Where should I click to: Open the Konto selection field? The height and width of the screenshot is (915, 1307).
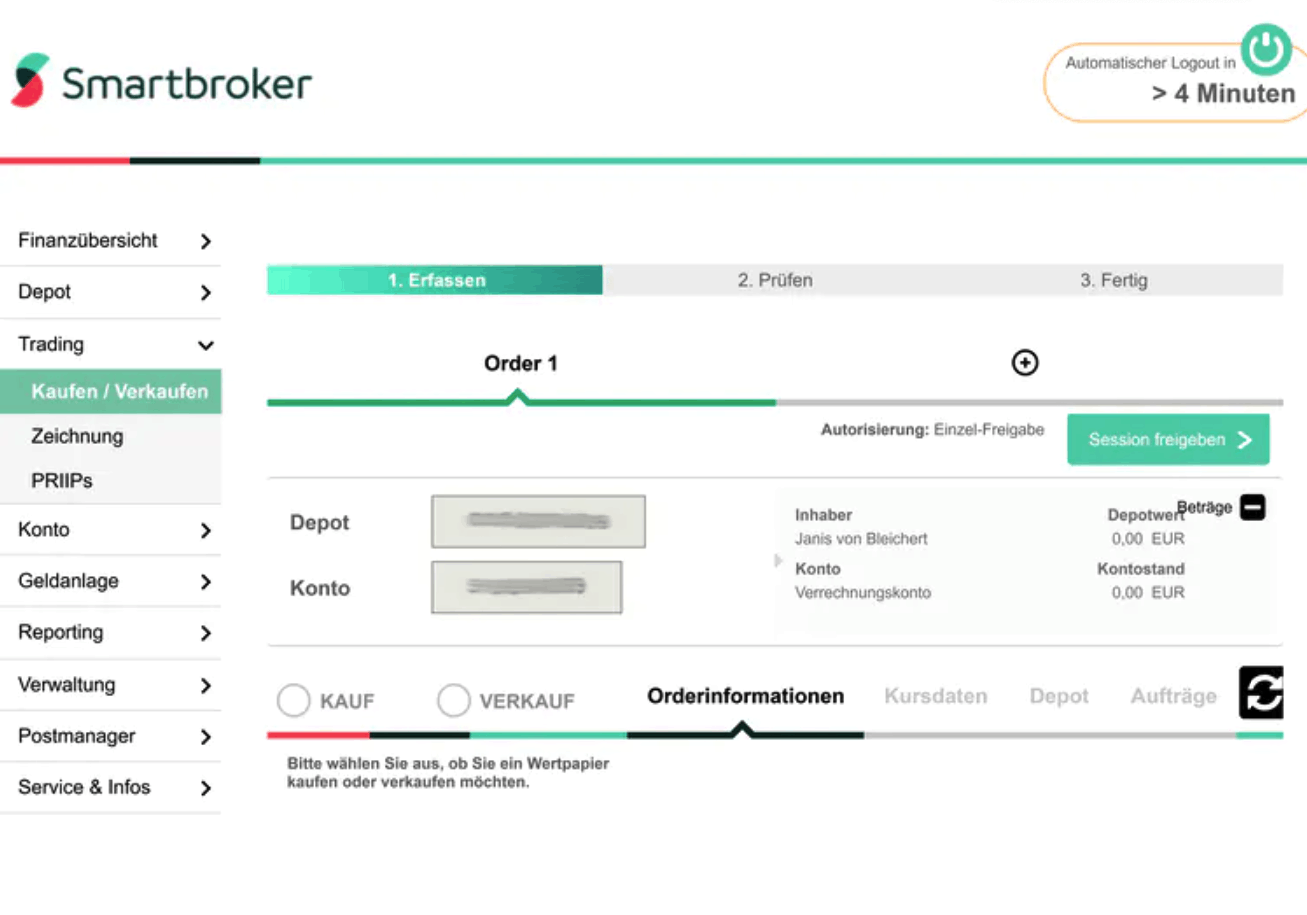(x=526, y=587)
